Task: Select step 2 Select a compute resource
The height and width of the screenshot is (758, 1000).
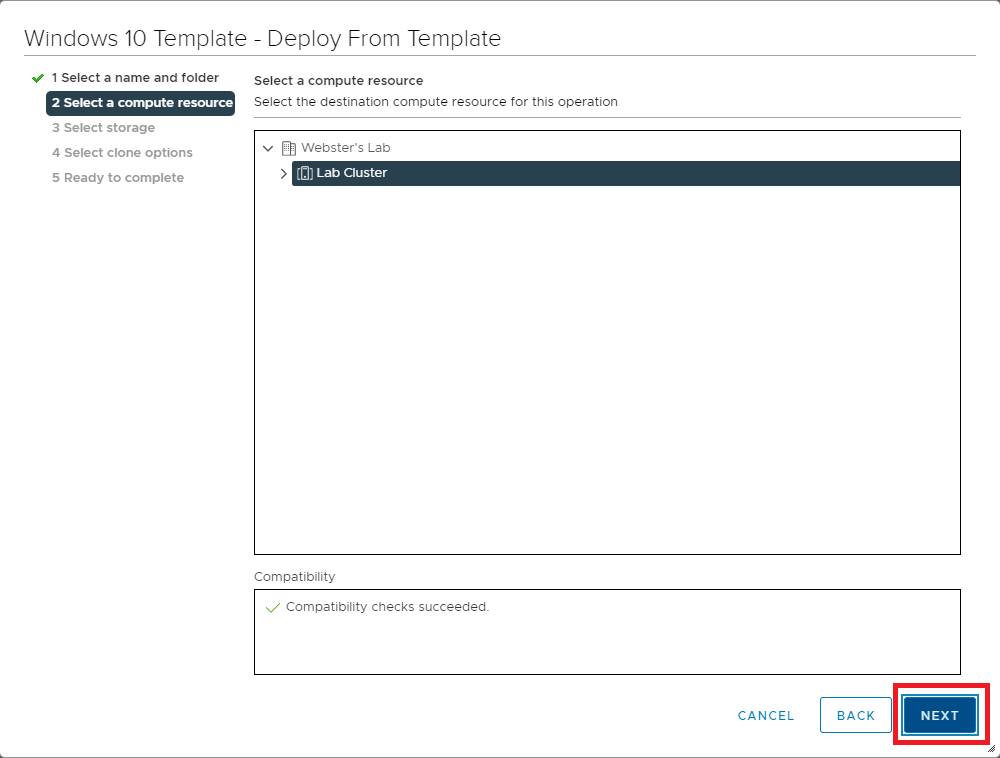Action: coord(141,103)
